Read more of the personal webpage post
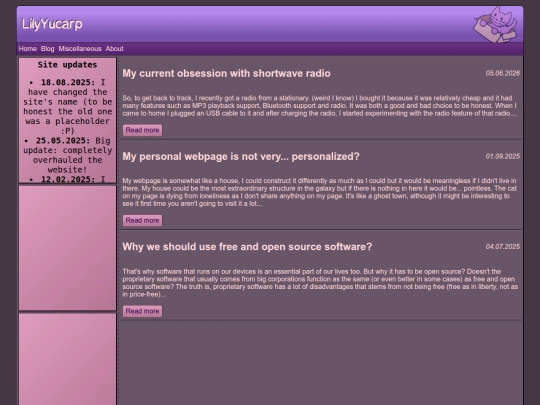 [x=142, y=220]
